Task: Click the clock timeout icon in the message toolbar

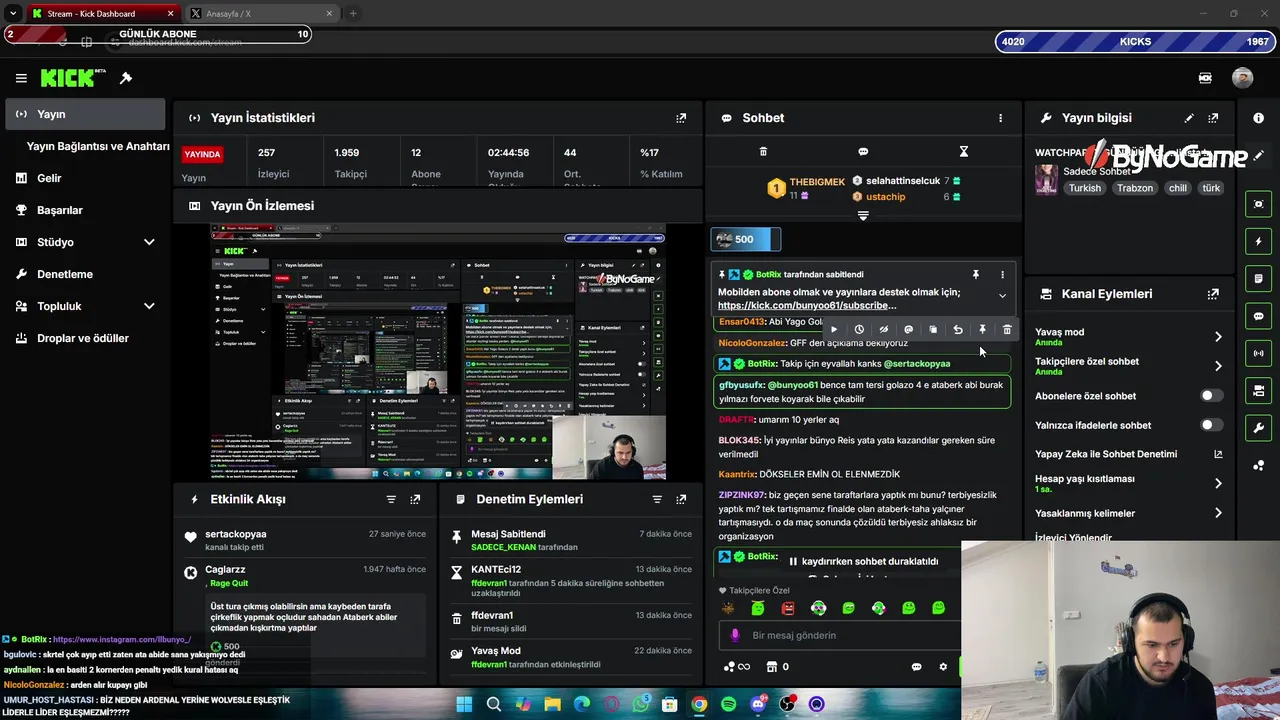Action: click(x=859, y=329)
